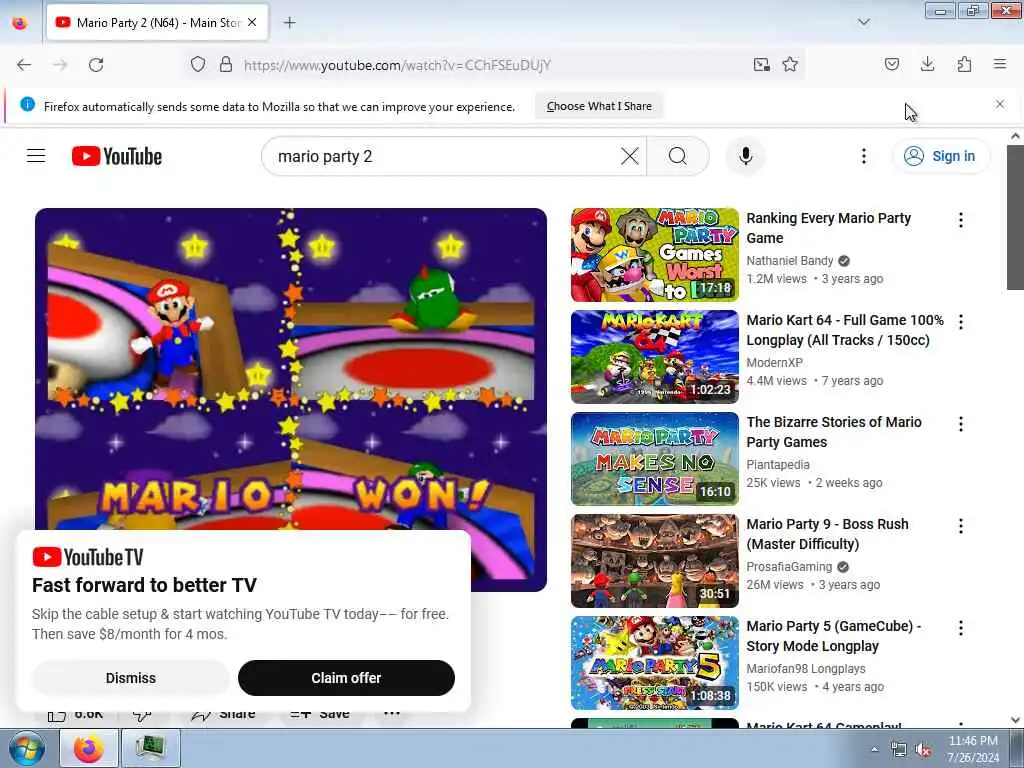Go to YouTube home via logo
This screenshot has width=1024, height=768.
click(117, 156)
